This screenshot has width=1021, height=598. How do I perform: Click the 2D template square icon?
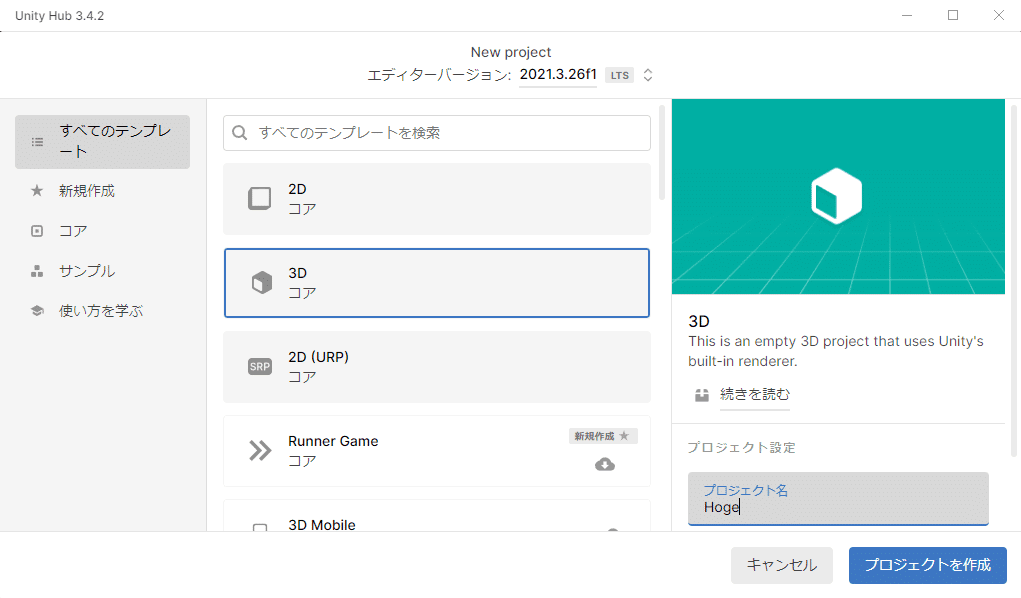260,199
